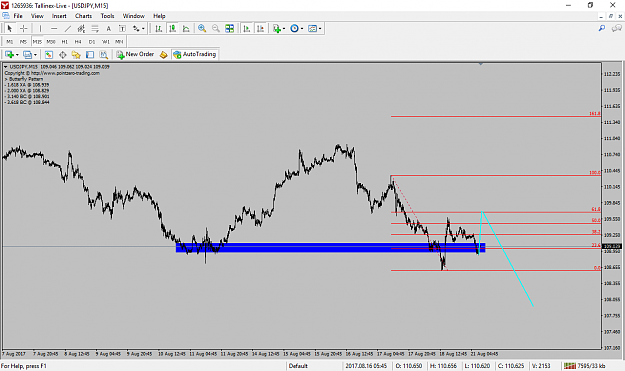Open the Market Watch panel icon
The width and height of the screenshot is (625, 371).
pyautogui.click(x=49, y=55)
